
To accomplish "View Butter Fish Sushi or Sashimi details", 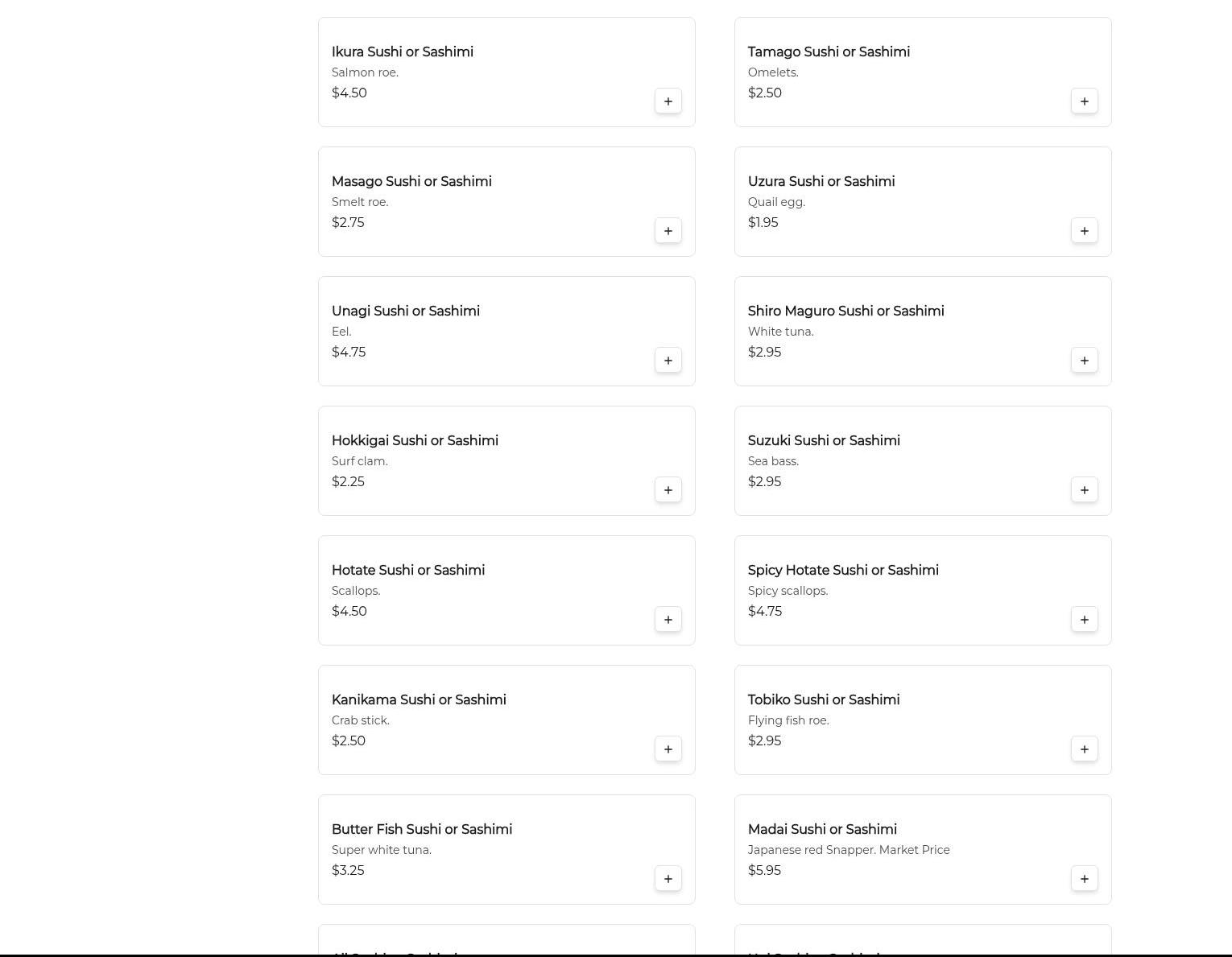I will tap(422, 829).
